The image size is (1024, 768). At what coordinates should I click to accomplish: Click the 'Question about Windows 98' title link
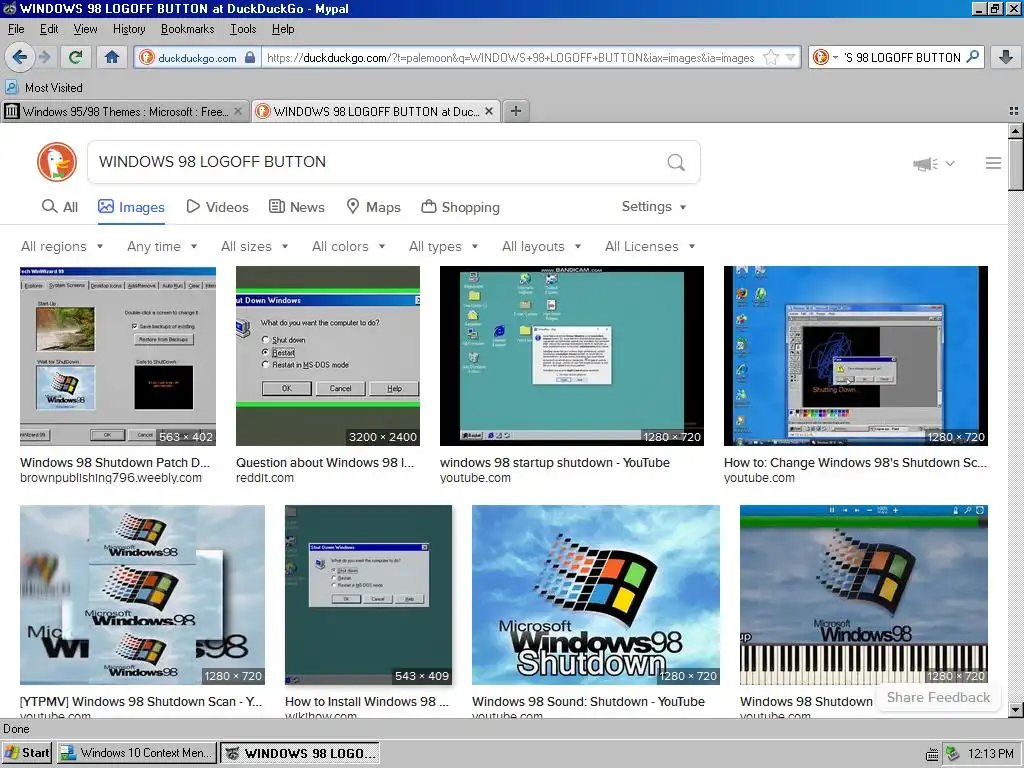coord(325,462)
